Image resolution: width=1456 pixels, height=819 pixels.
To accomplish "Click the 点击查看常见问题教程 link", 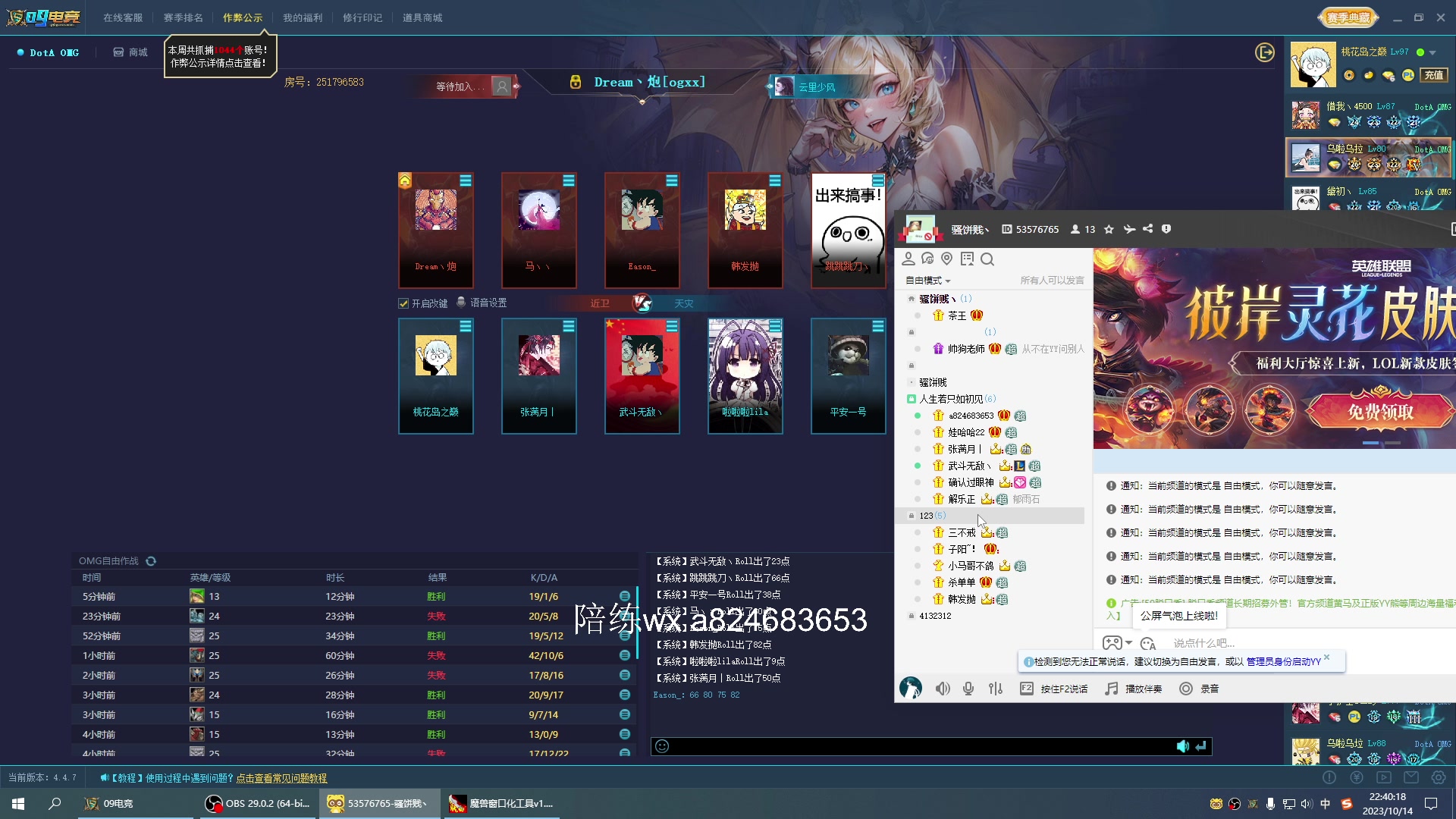I will pyautogui.click(x=281, y=778).
